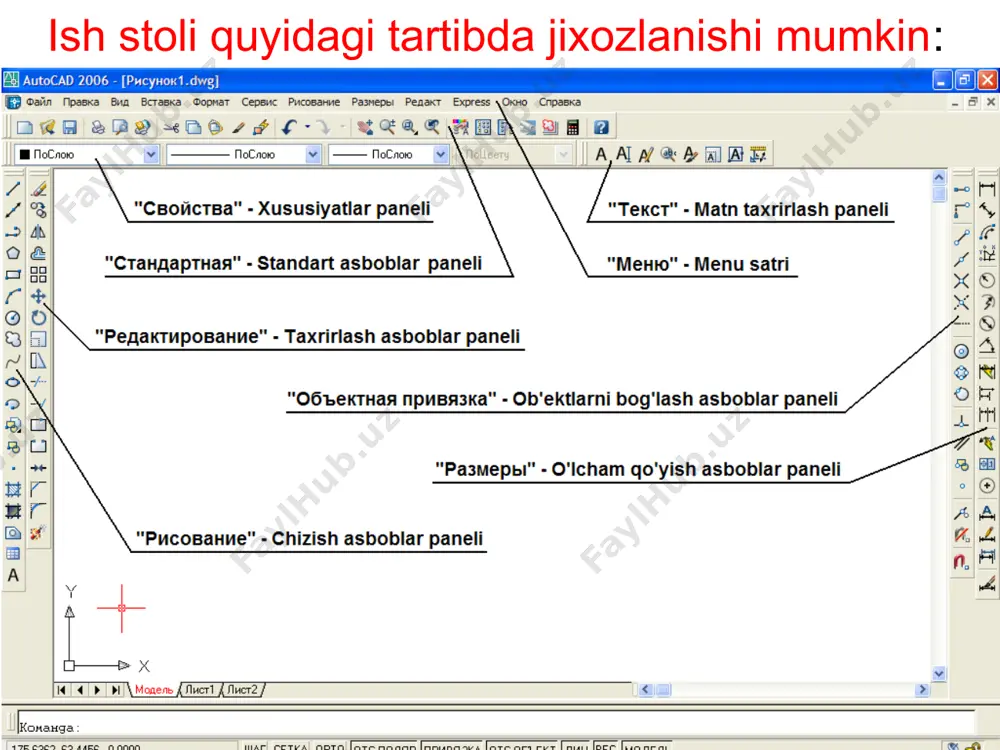Click the Undo arrow icon
Viewport: 1000px width, 750px height.
point(289,128)
